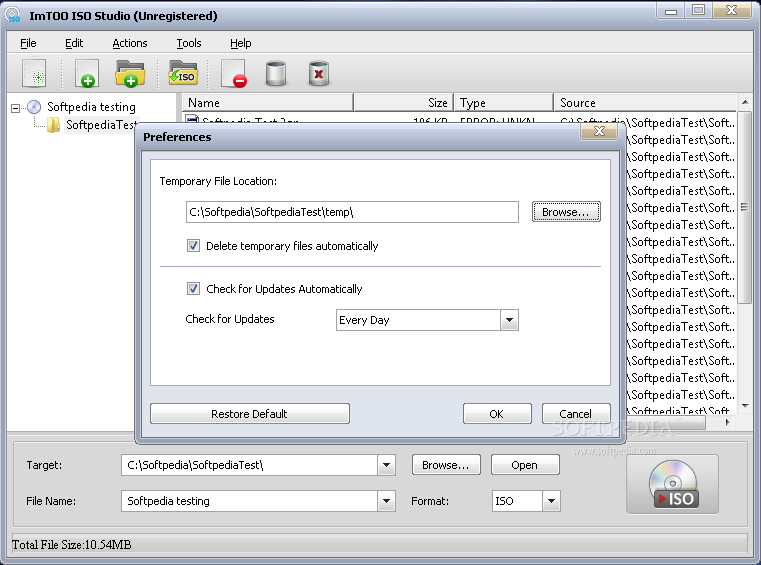The width and height of the screenshot is (761, 565).
Task: Click the Load ISO folder icon
Action: [183, 73]
